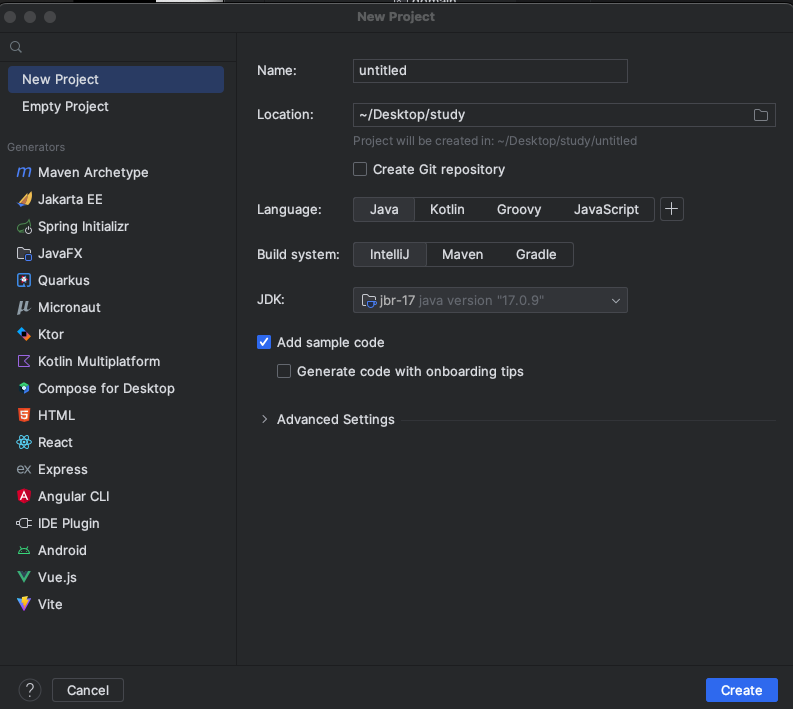Choose the Spring Initializr label
793x709 pixels.
[83, 227]
